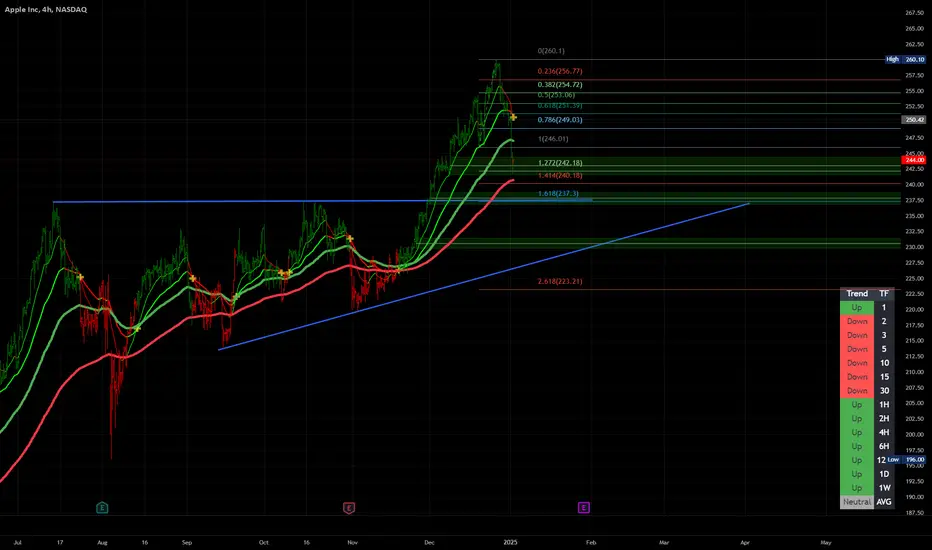932x550 pixels.
Task: Click the AVG label in trend table
Action: tap(884, 502)
